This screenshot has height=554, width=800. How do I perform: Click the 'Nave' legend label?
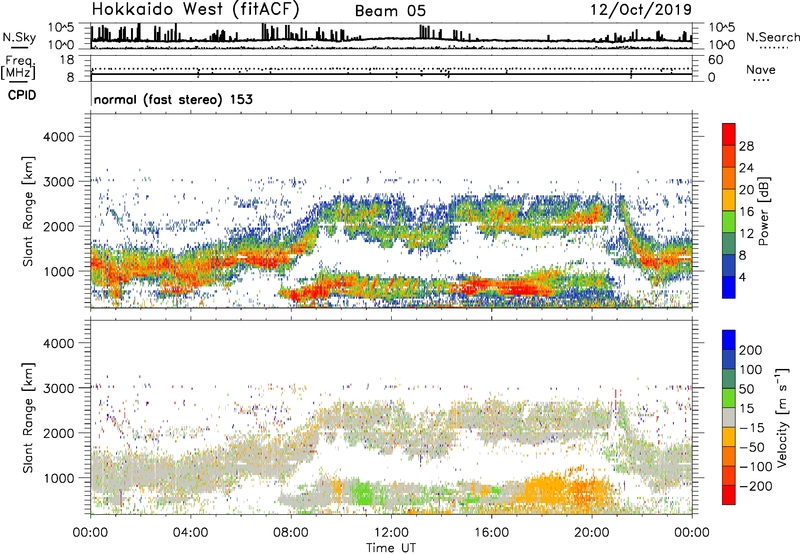click(x=761, y=69)
